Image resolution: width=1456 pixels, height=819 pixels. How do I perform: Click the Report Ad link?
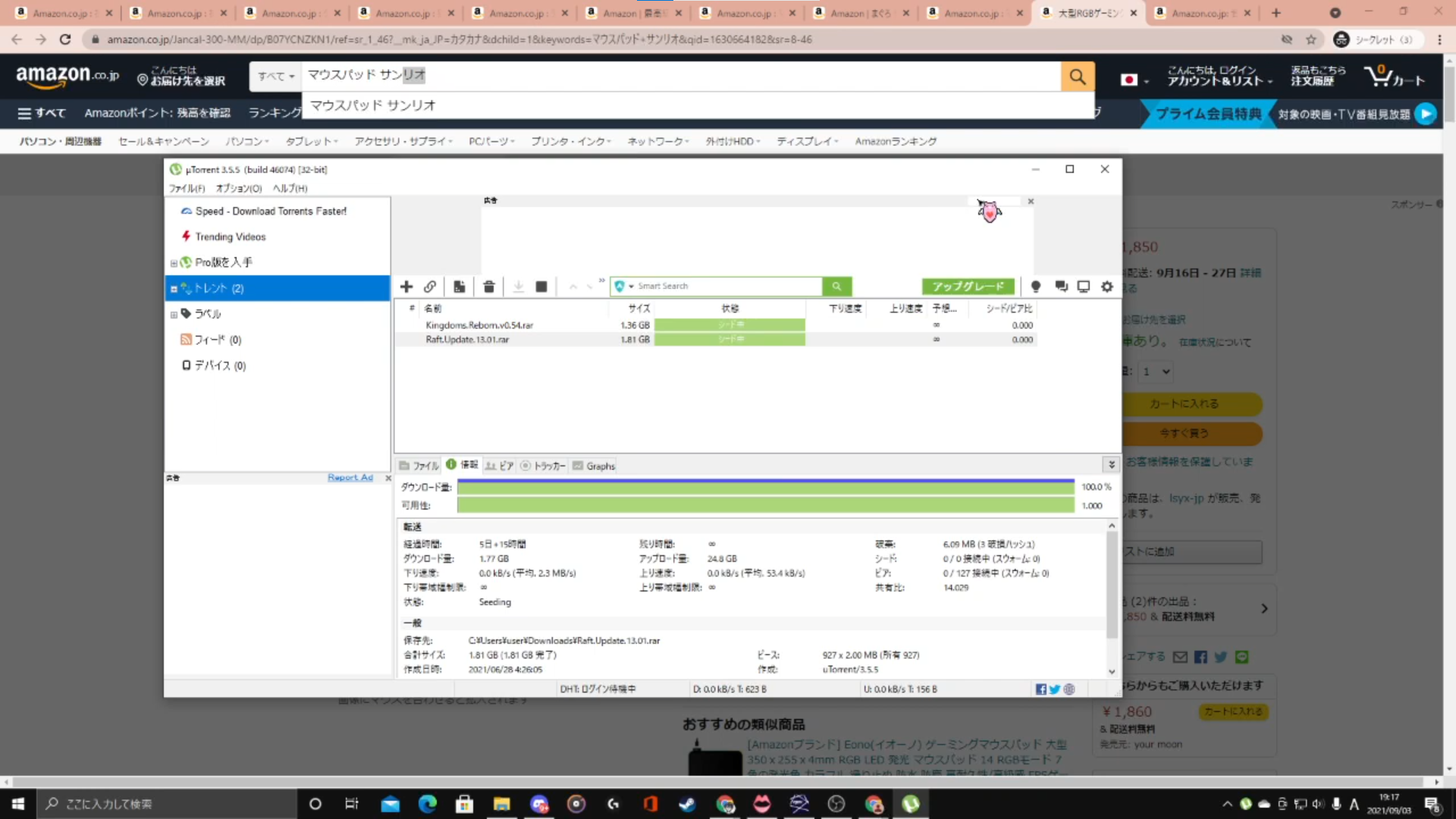point(350,478)
